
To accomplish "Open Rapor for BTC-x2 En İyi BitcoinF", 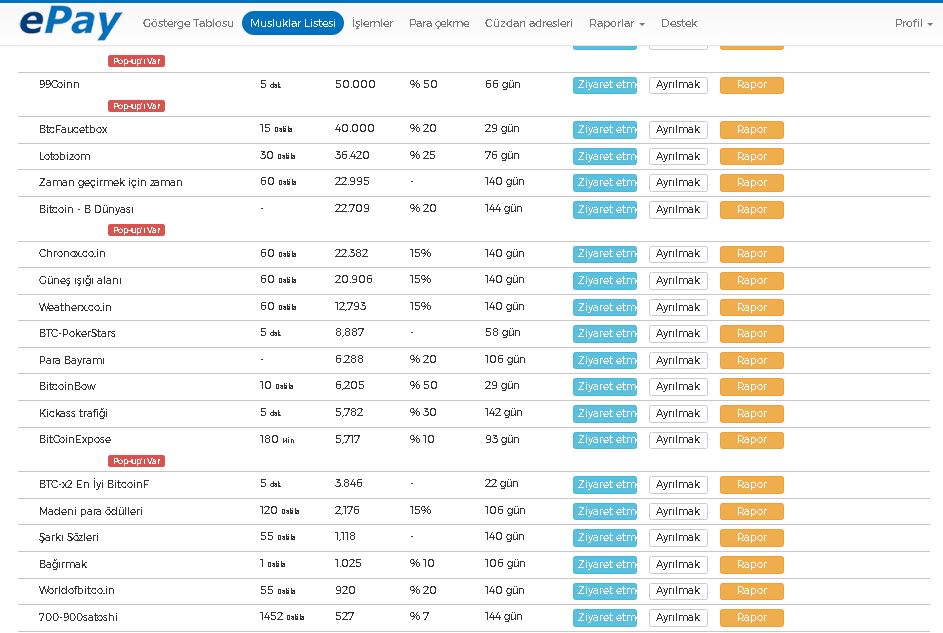I will click(x=752, y=485).
